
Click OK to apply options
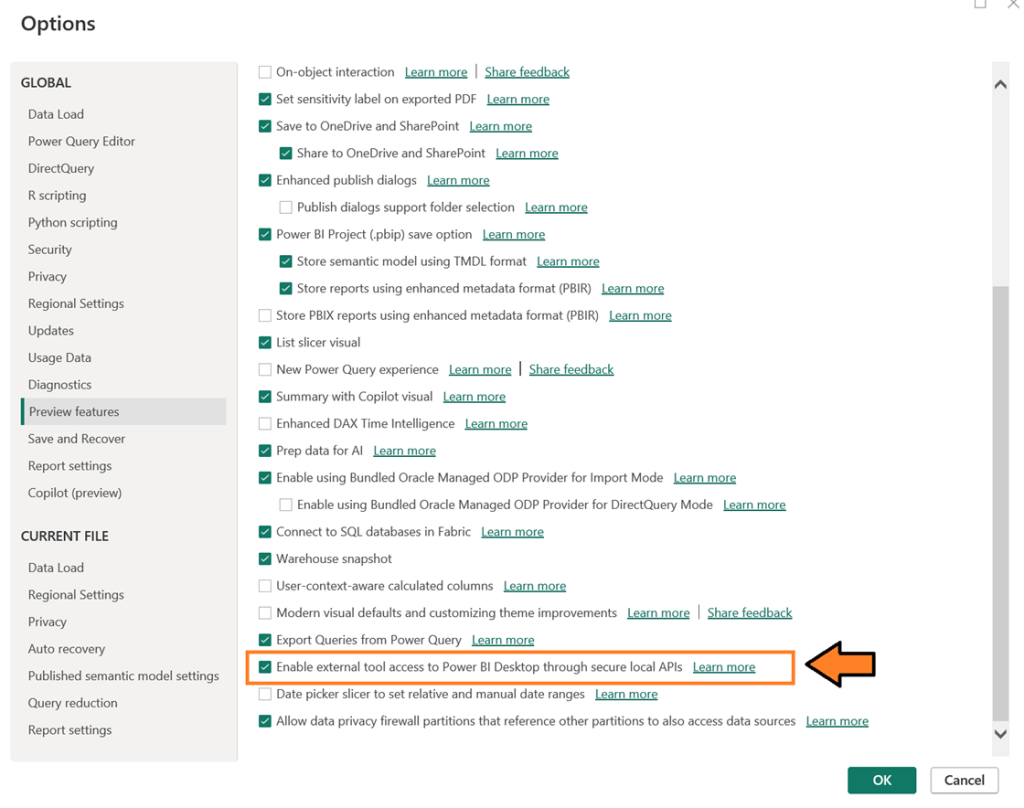tap(882, 780)
